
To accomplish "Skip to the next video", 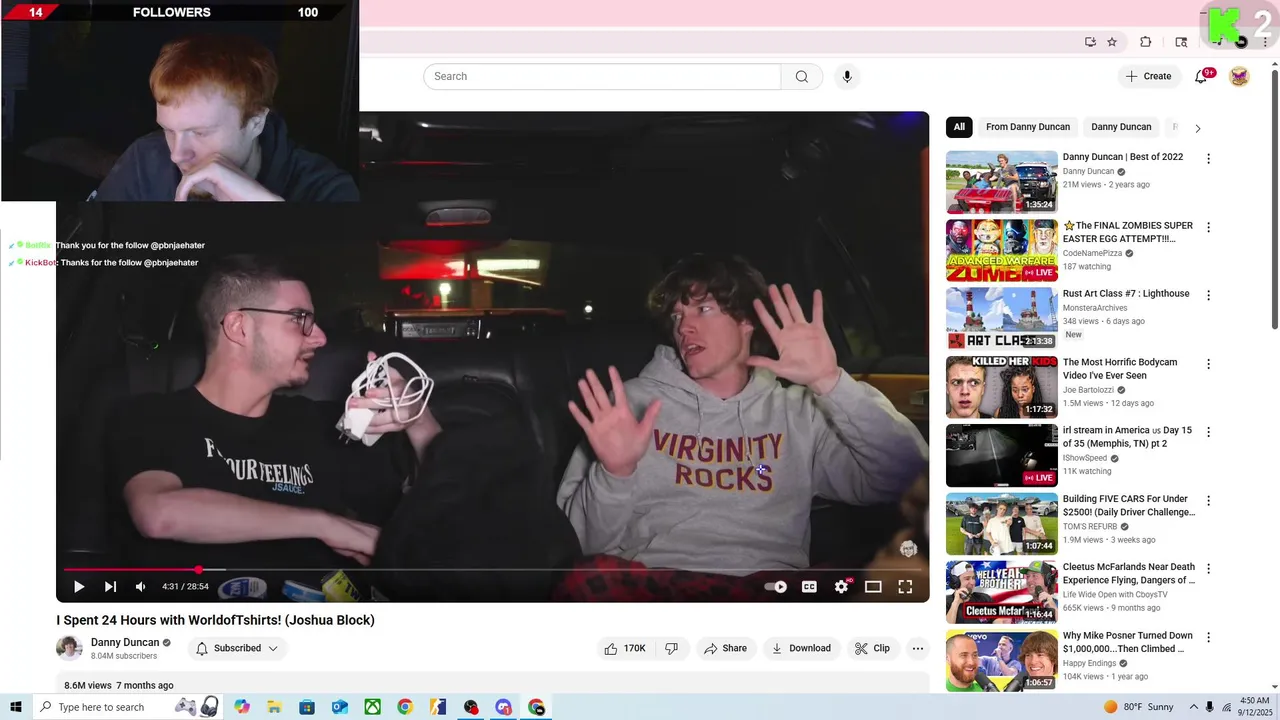I will pyautogui.click(x=110, y=587).
